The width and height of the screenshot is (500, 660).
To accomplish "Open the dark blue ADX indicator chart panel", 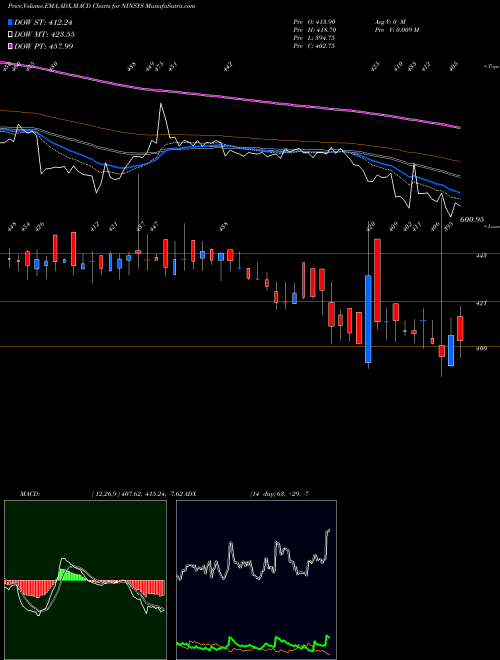I will pos(256,580).
